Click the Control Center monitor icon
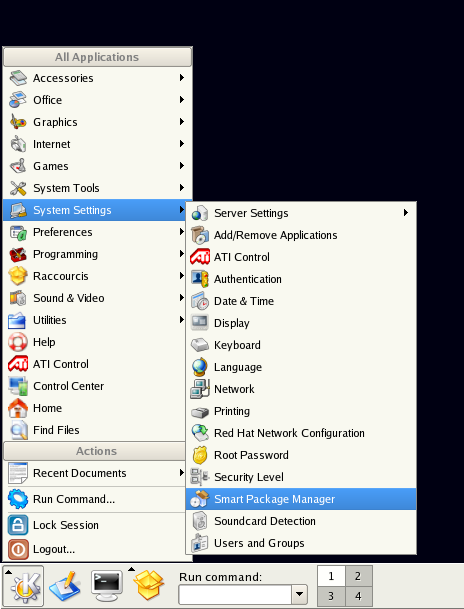This screenshot has height=609, width=464. 18,386
